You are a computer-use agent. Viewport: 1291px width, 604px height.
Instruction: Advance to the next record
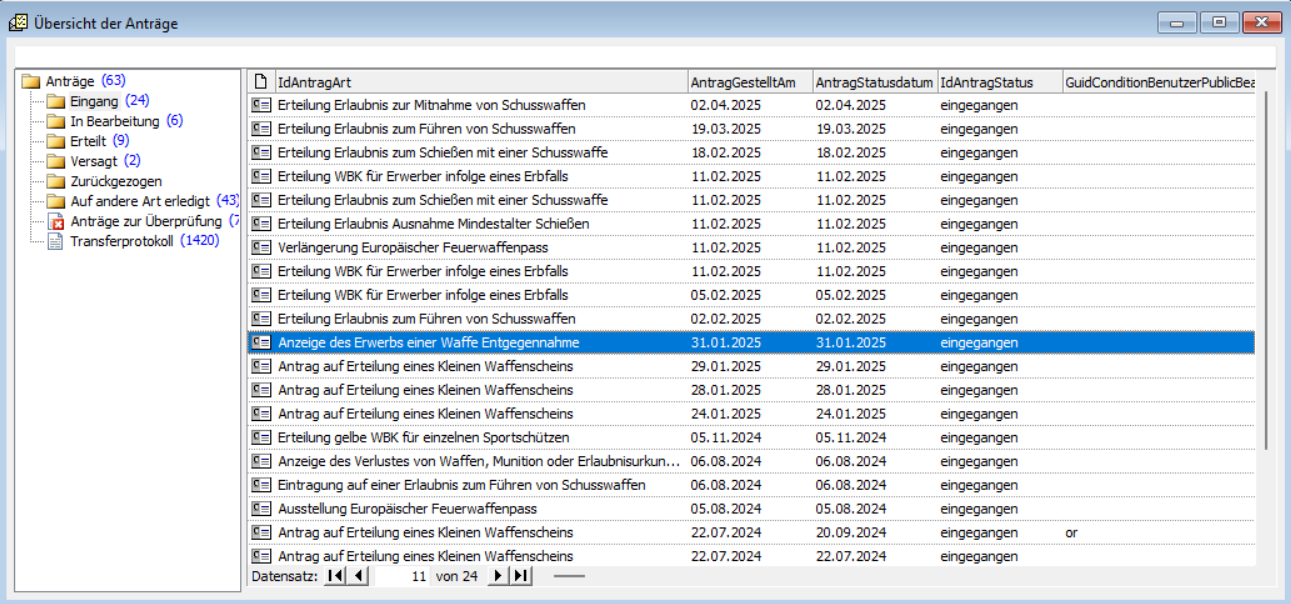pyautogui.click(x=498, y=576)
